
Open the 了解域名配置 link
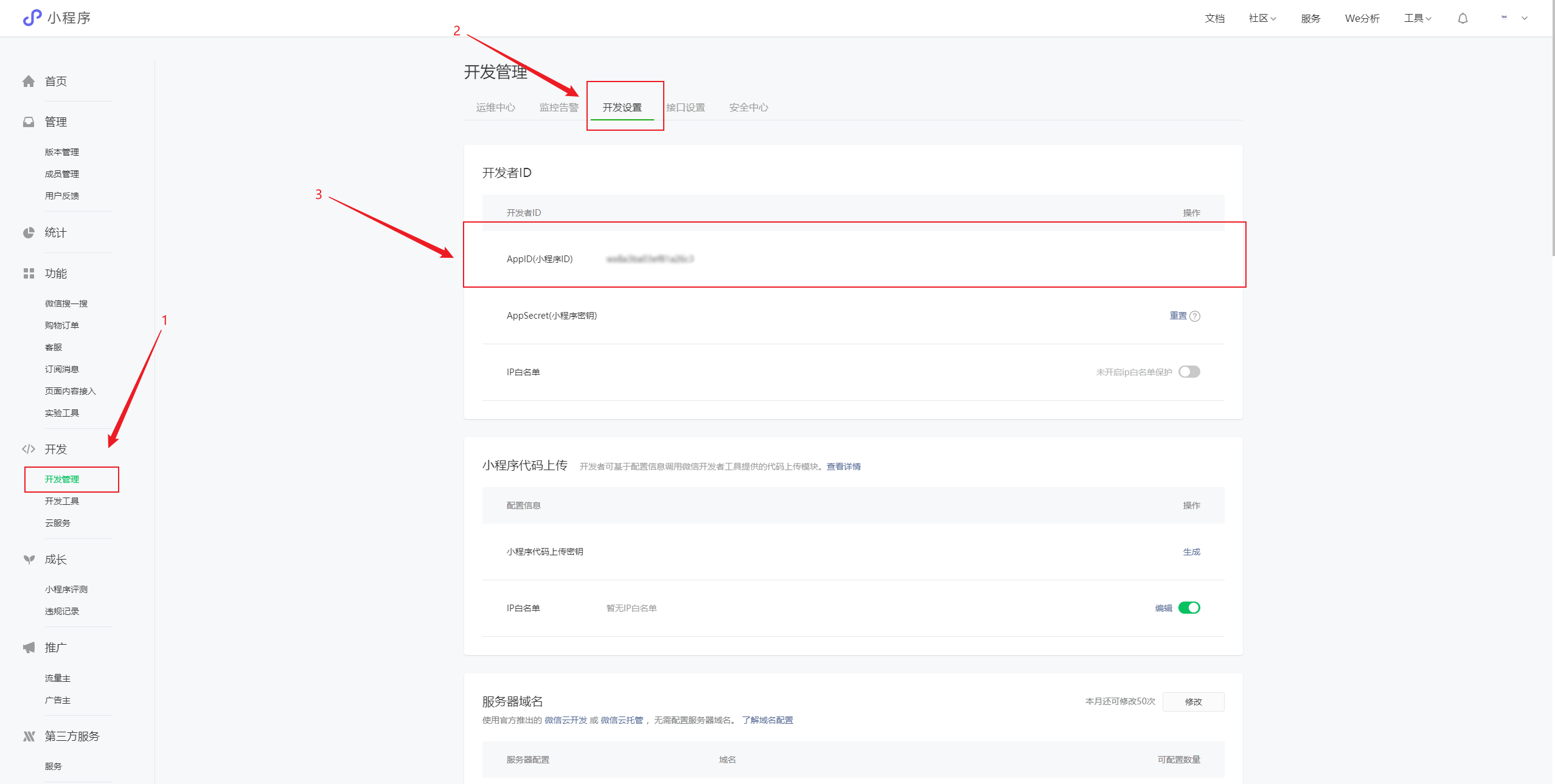click(767, 721)
